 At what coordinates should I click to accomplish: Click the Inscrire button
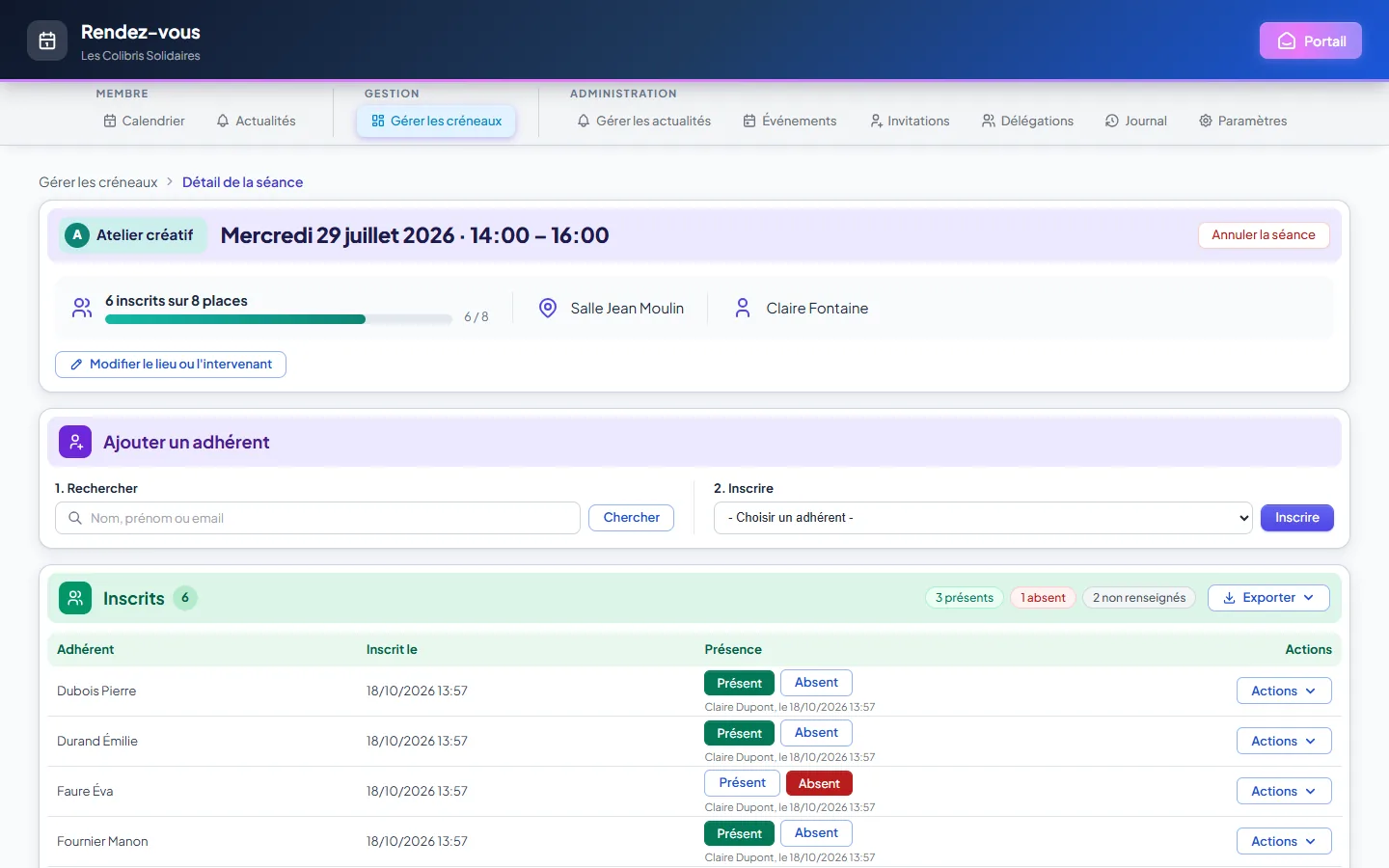click(x=1297, y=518)
